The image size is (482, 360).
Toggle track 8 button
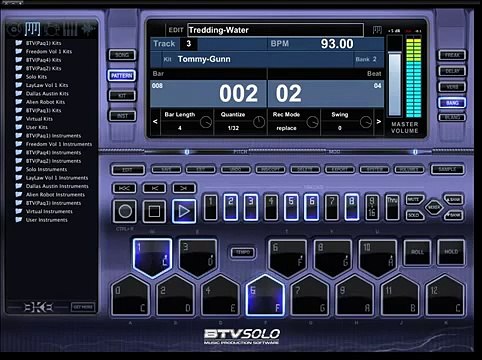point(352,207)
